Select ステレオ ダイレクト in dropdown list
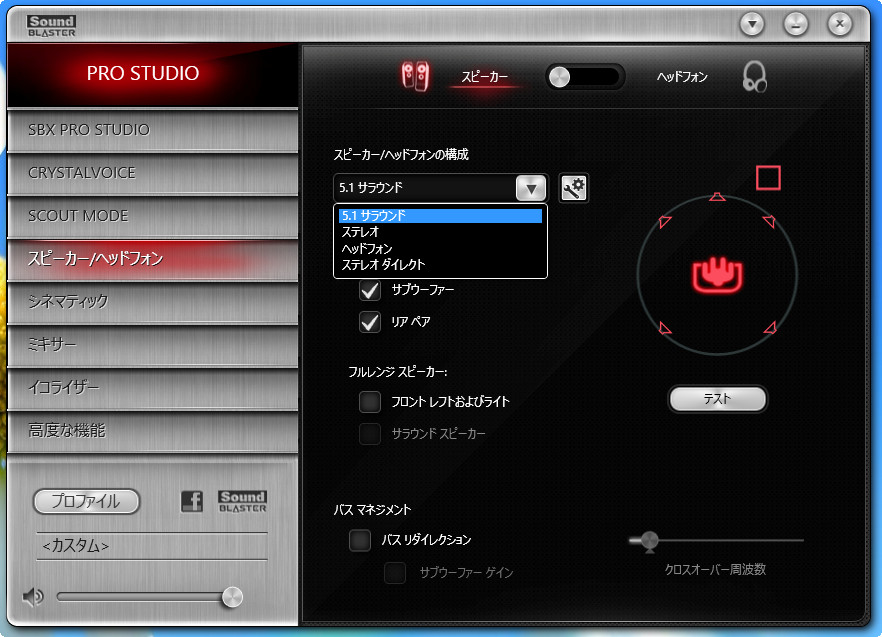Image resolution: width=882 pixels, height=637 pixels. coord(440,264)
